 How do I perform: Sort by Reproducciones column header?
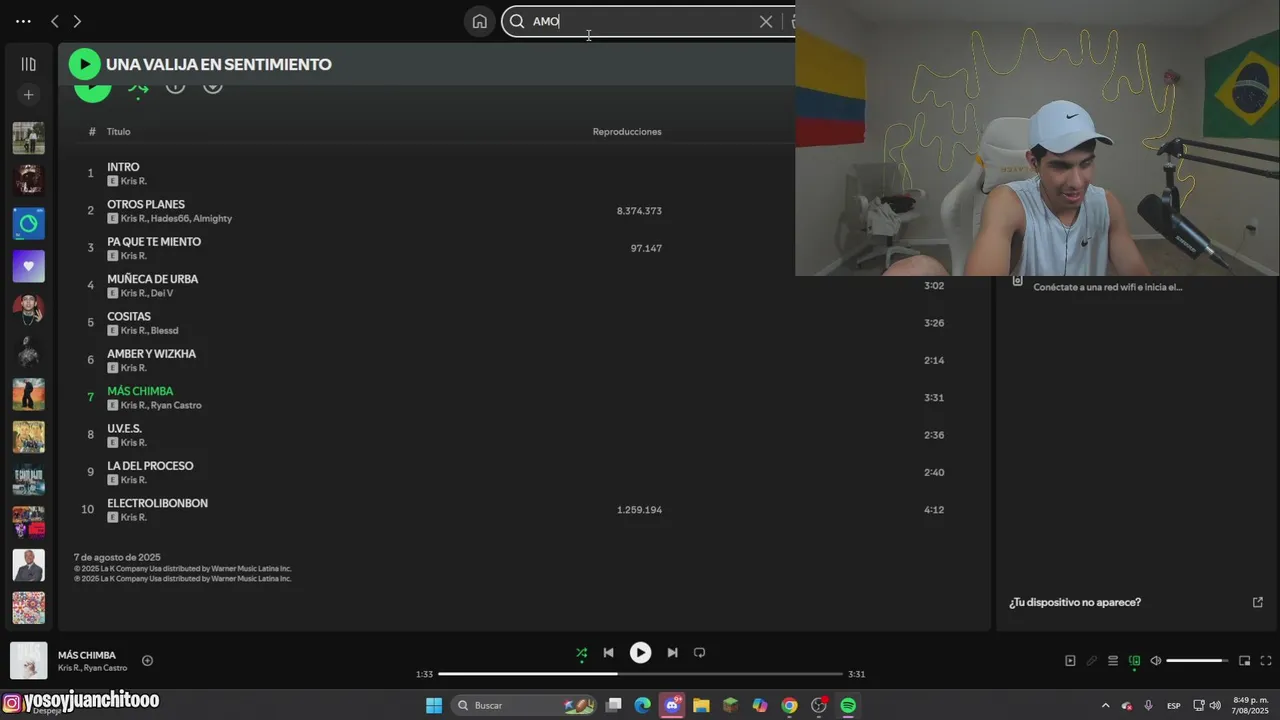[x=627, y=132]
